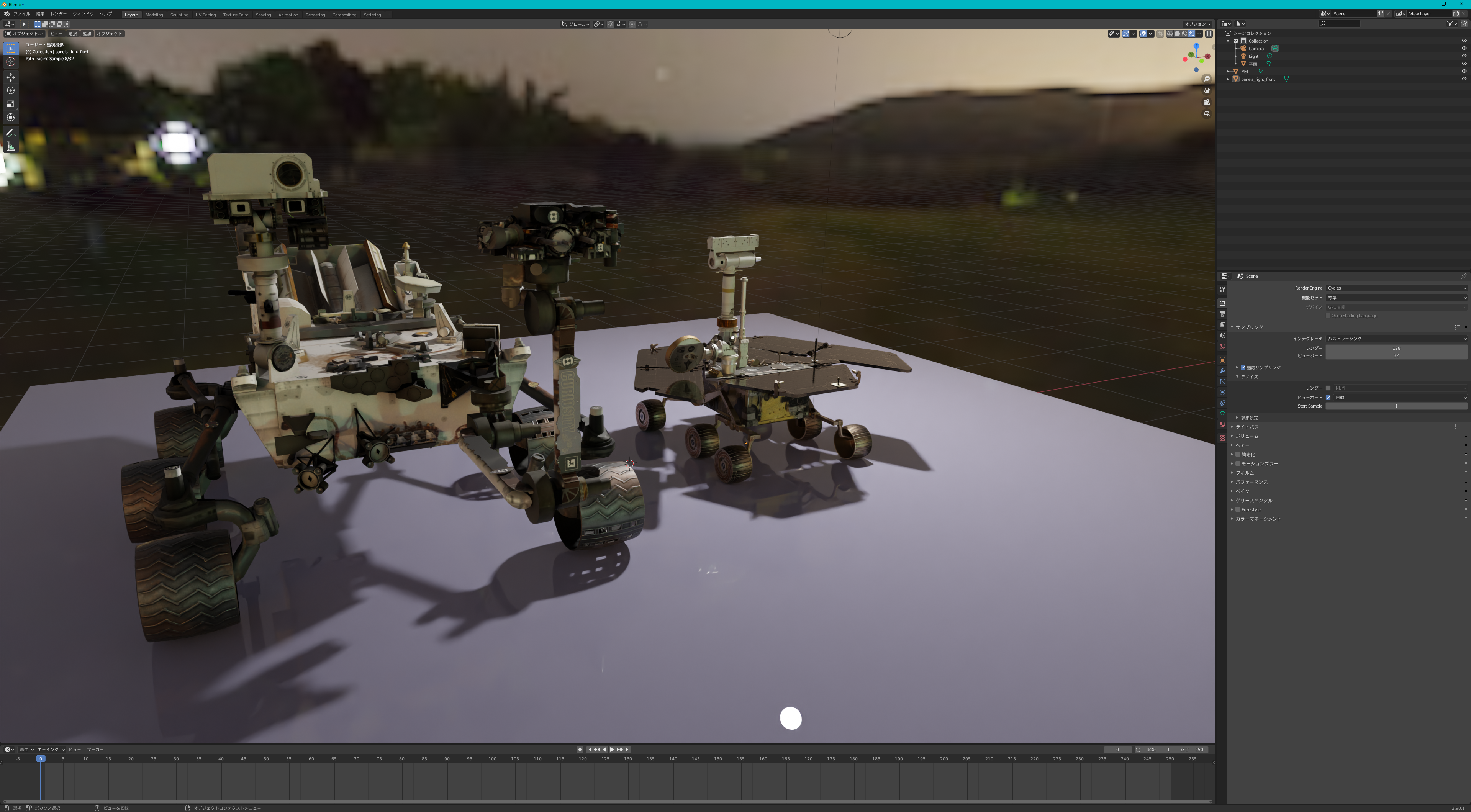The image size is (1471, 812).
Task: Open the Render Engine Cycles dropdown
Action: click(x=1396, y=288)
